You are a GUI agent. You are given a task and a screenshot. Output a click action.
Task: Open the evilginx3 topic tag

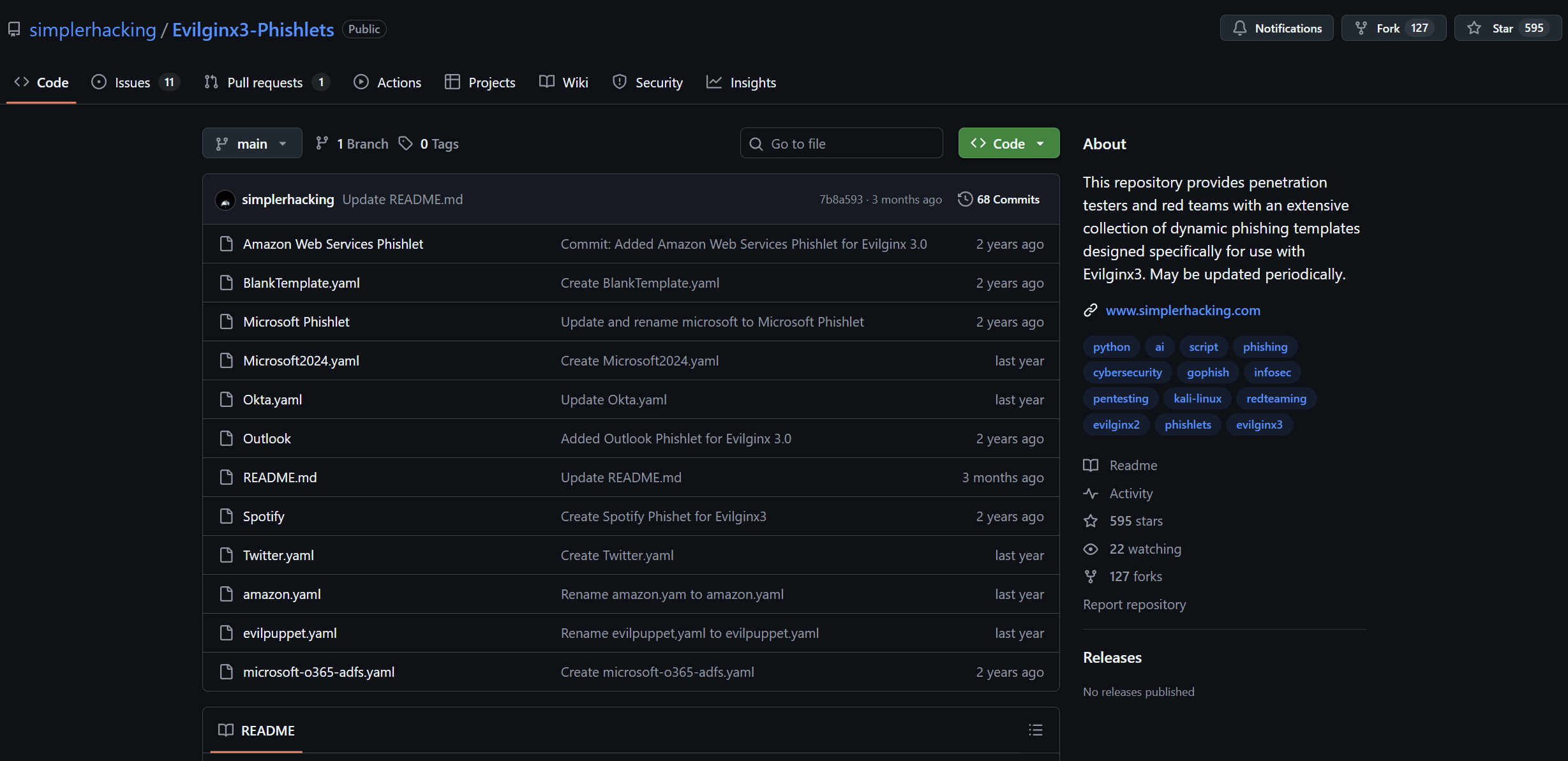(1259, 424)
